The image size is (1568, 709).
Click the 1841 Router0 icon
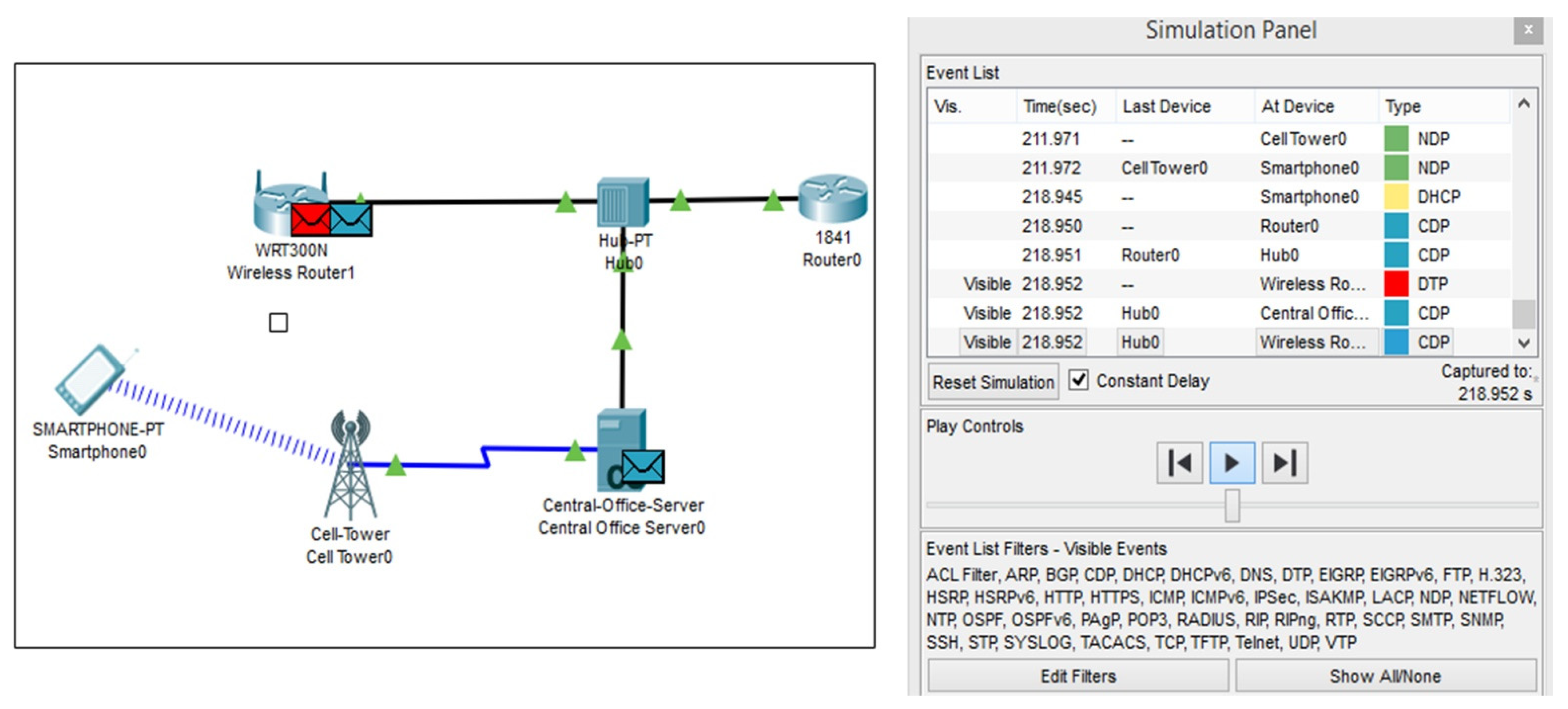click(x=832, y=198)
